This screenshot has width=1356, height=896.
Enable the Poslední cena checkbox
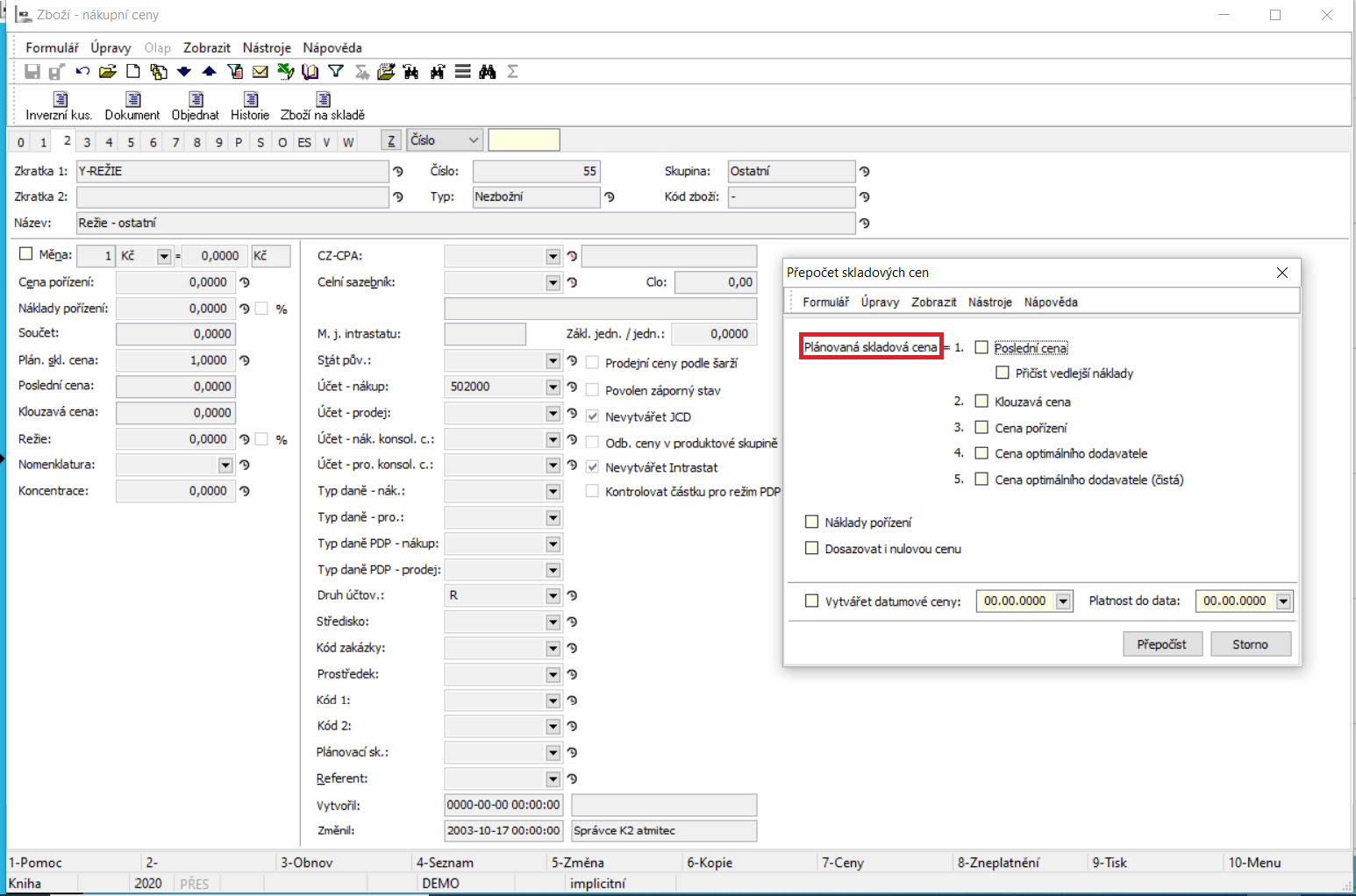point(981,347)
